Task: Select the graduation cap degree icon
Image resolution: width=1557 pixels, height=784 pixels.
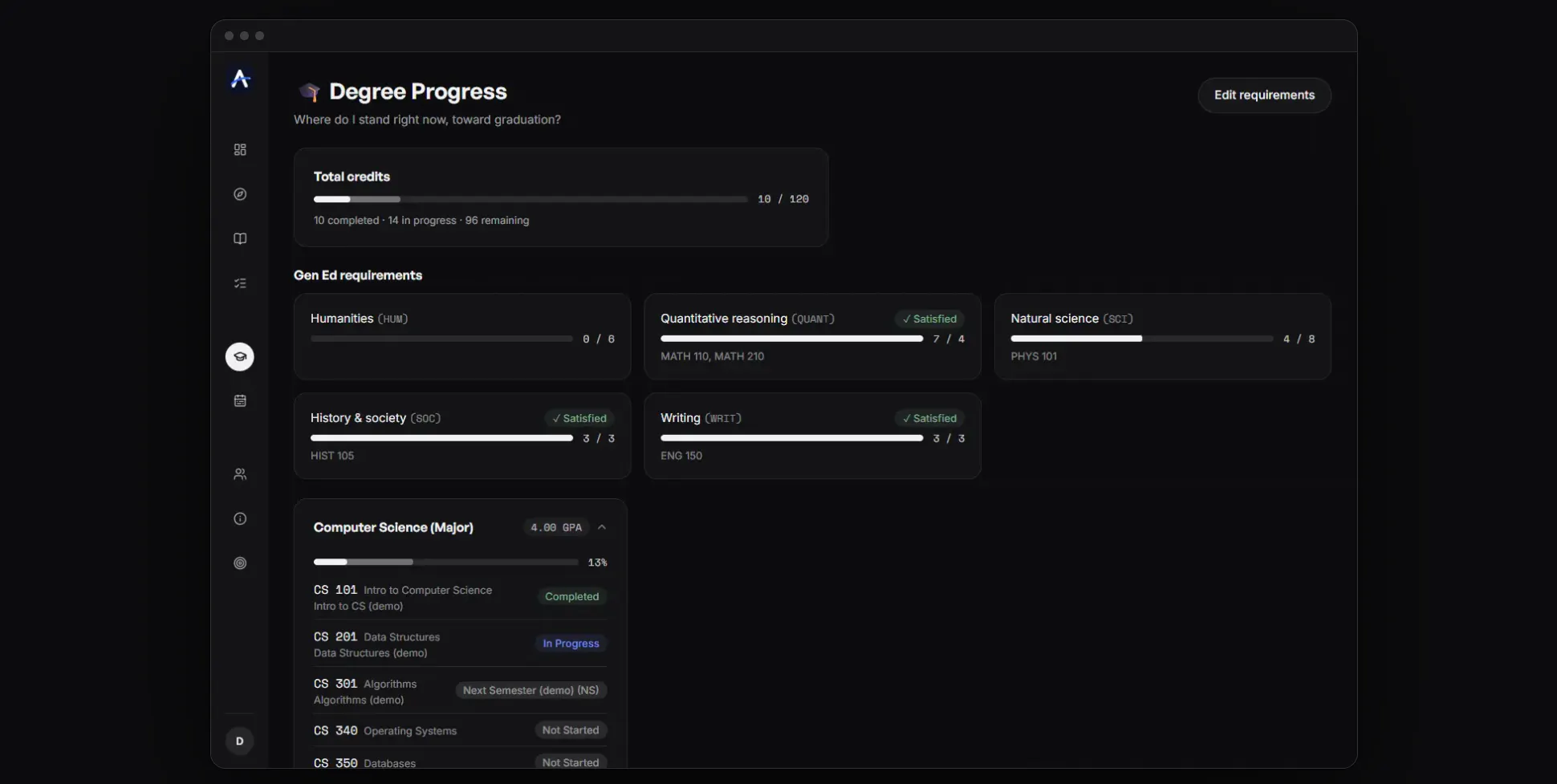Action: [240, 356]
